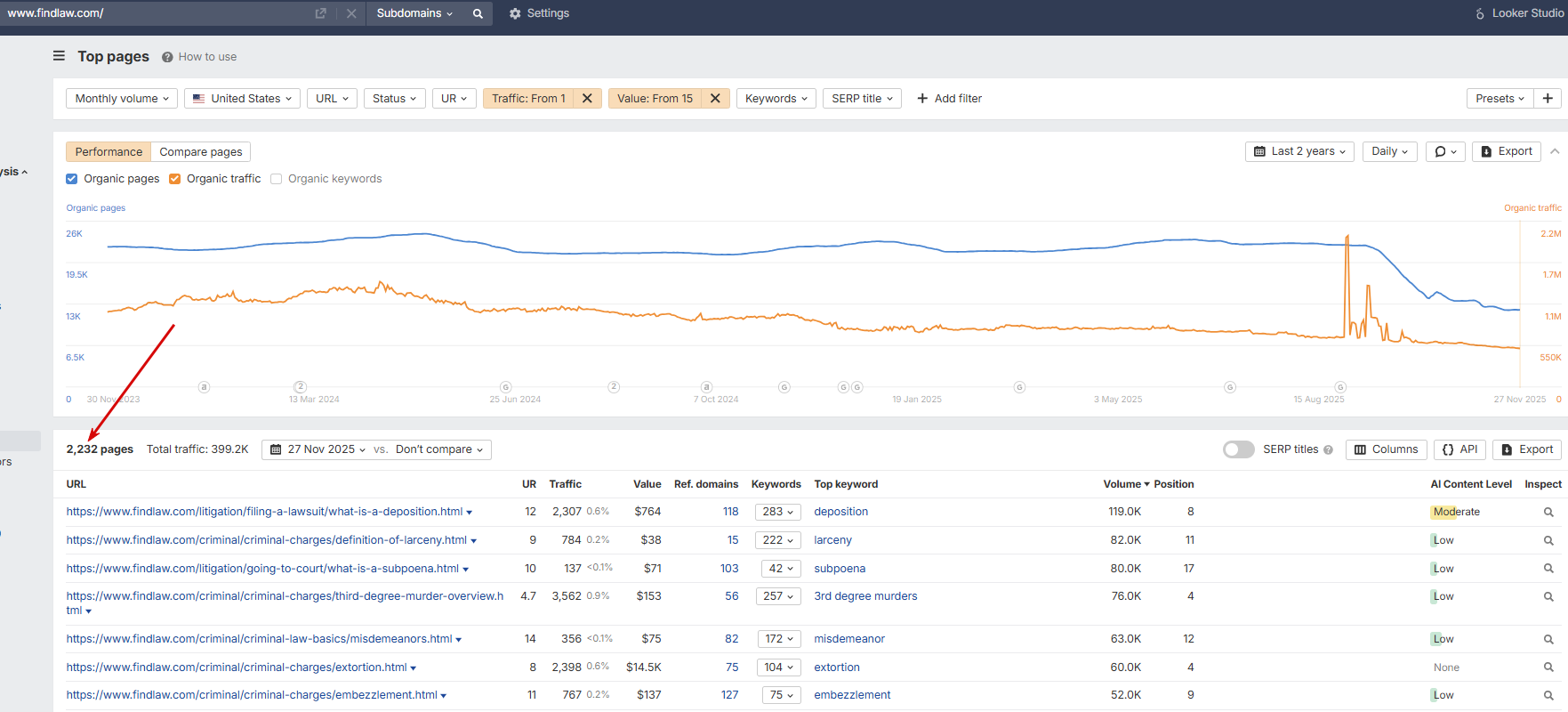Change the Daily granularity dropdown
1568x712 pixels.
pos(1389,151)
